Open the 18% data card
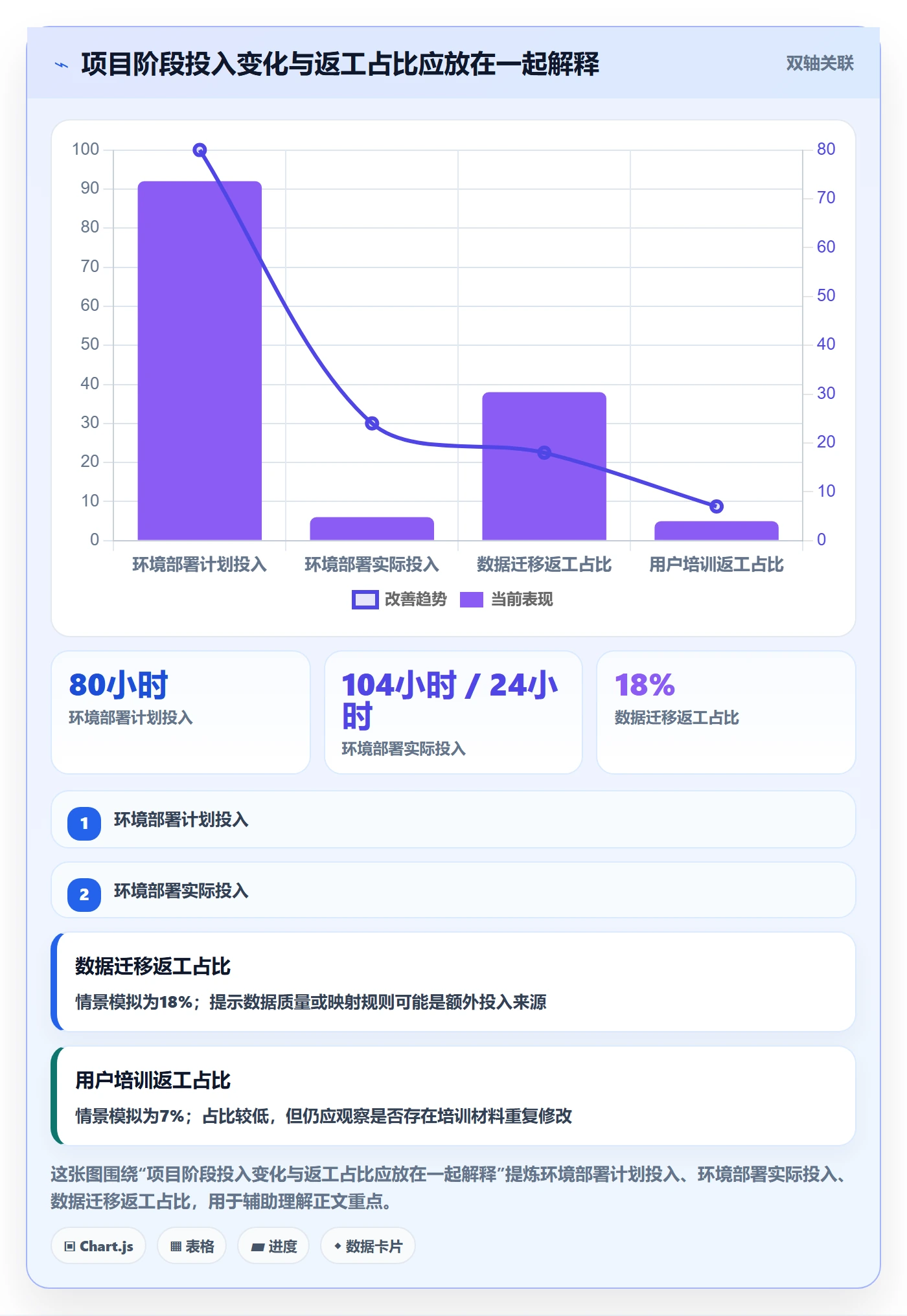This screenshot has width=907, height=1316. coord(726,712)
